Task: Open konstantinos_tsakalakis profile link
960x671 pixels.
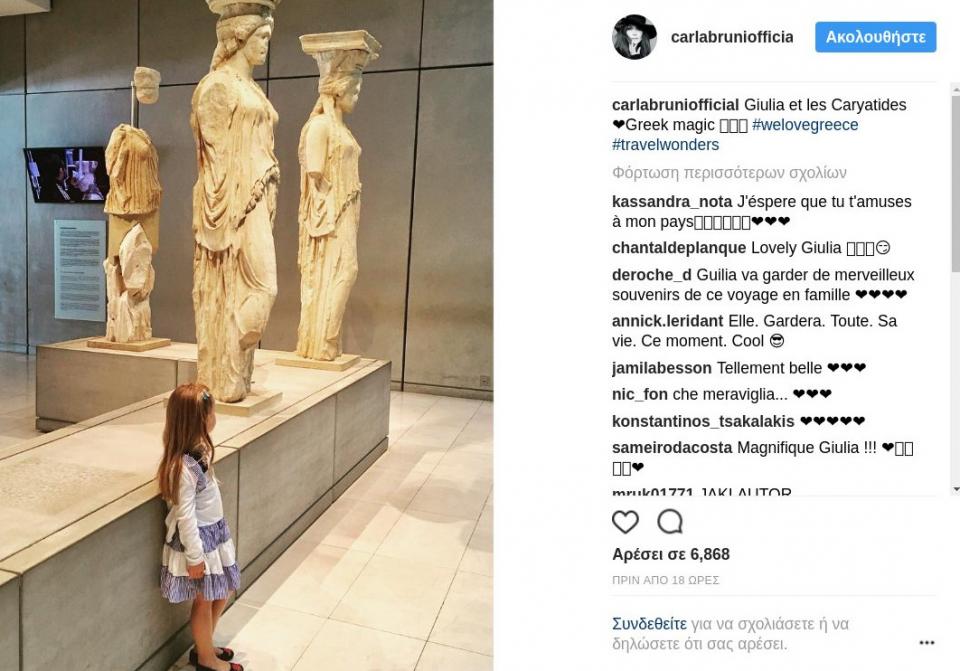Action: click(703, 421)
